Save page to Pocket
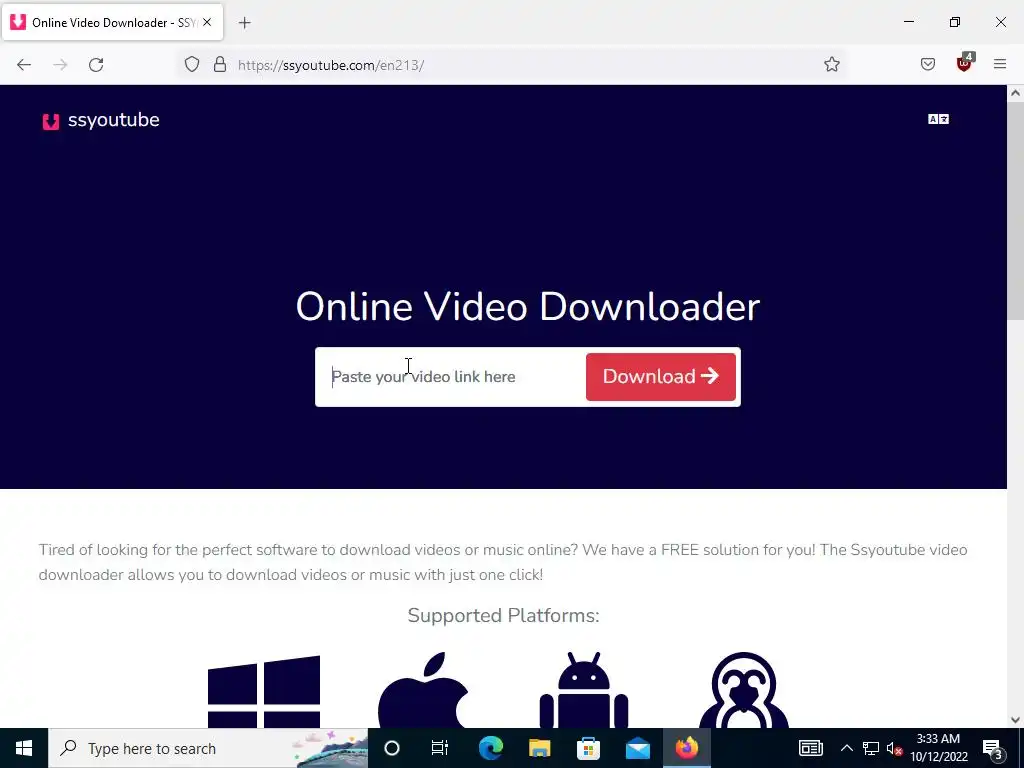Screen dimensions: 1024x768 pyautogui.click(x=927, y=64)
